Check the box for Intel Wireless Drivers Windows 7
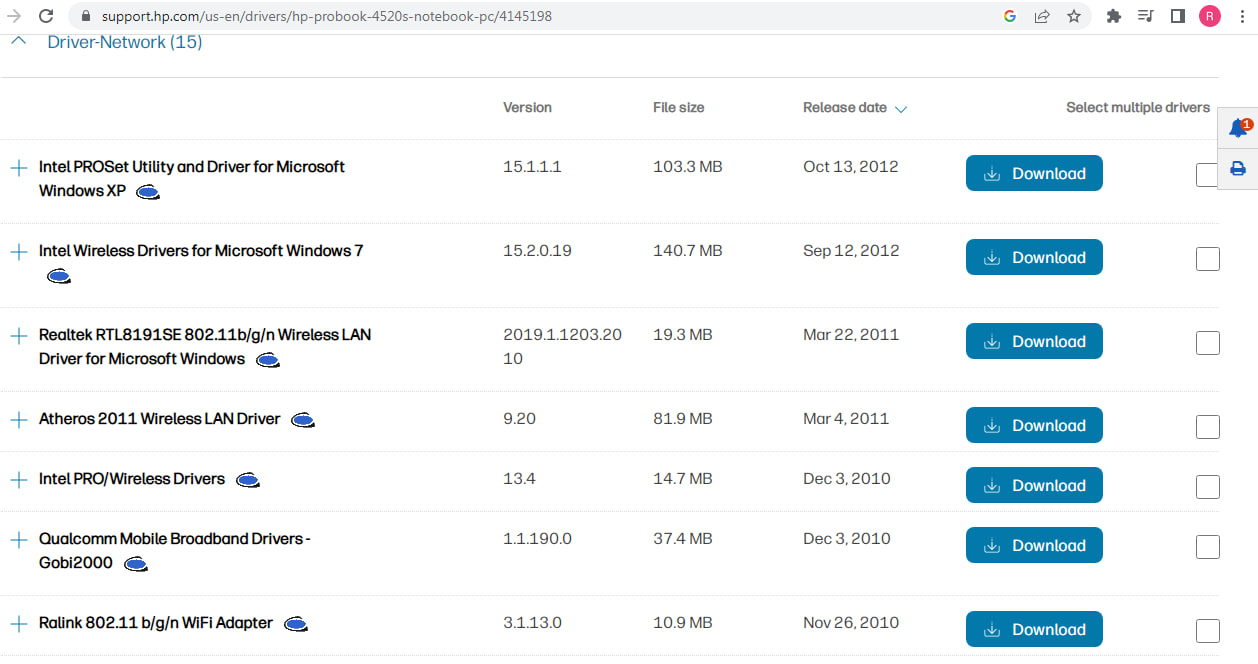Image resolution: width=1258 pixels, height=664 pixels. [1208, 259]
